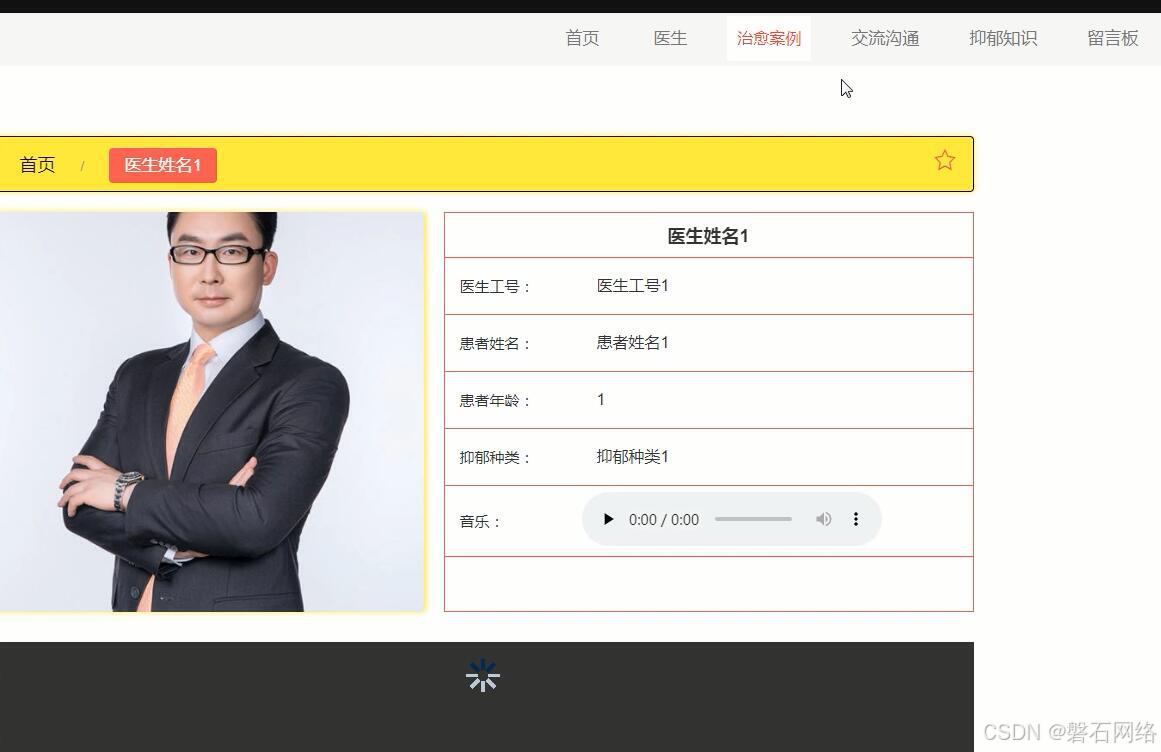Click the loading spinner in the footer
This screenshot has width=1161, height=752.
[x=483, y=675]
